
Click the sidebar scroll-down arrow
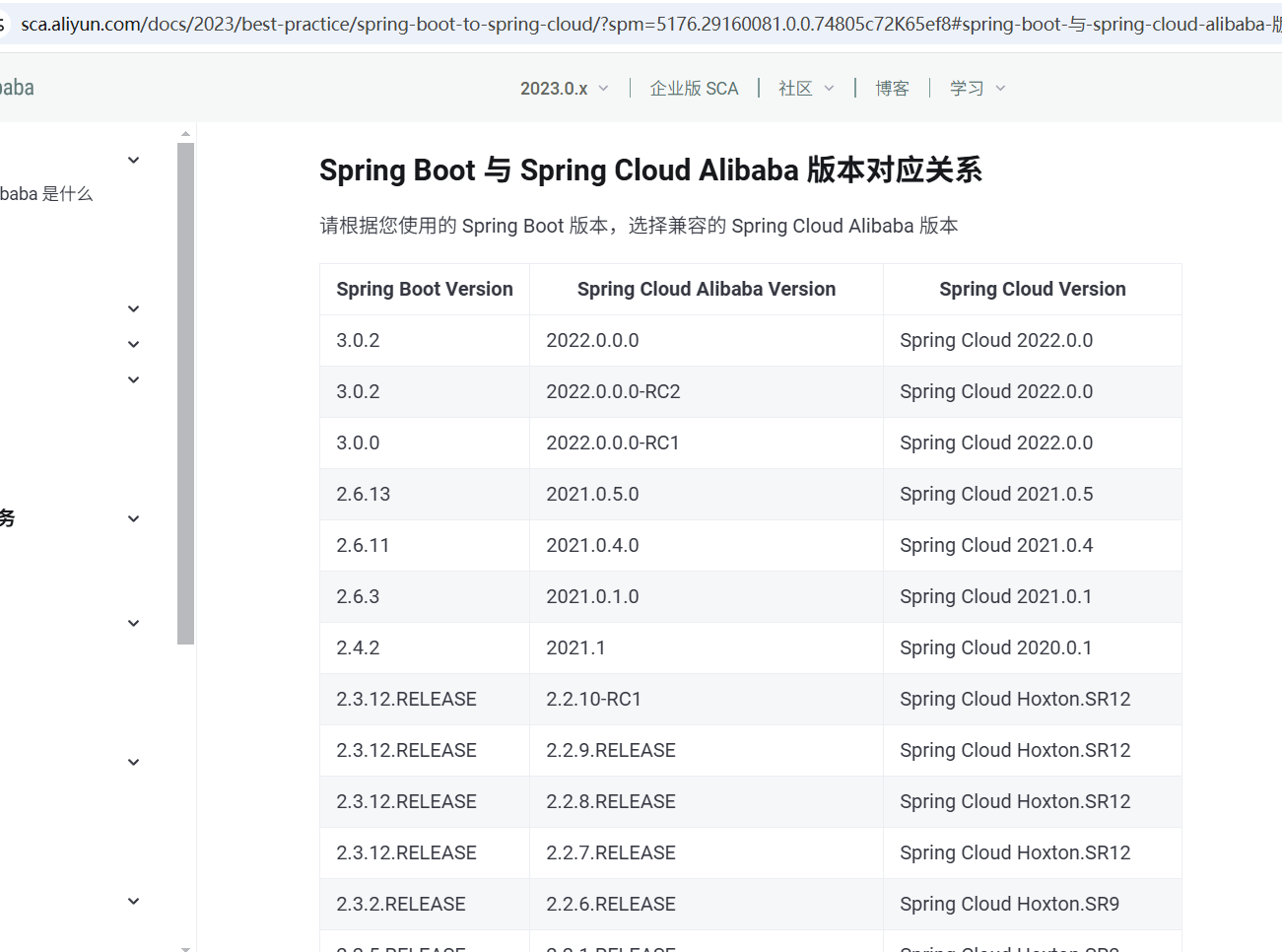[185, 947]
